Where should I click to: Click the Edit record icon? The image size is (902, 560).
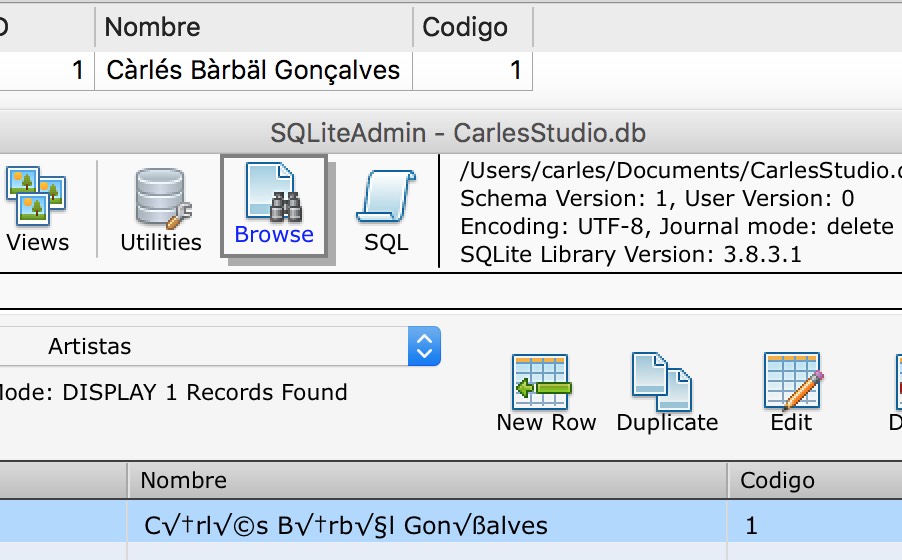[x=790, y=381]
